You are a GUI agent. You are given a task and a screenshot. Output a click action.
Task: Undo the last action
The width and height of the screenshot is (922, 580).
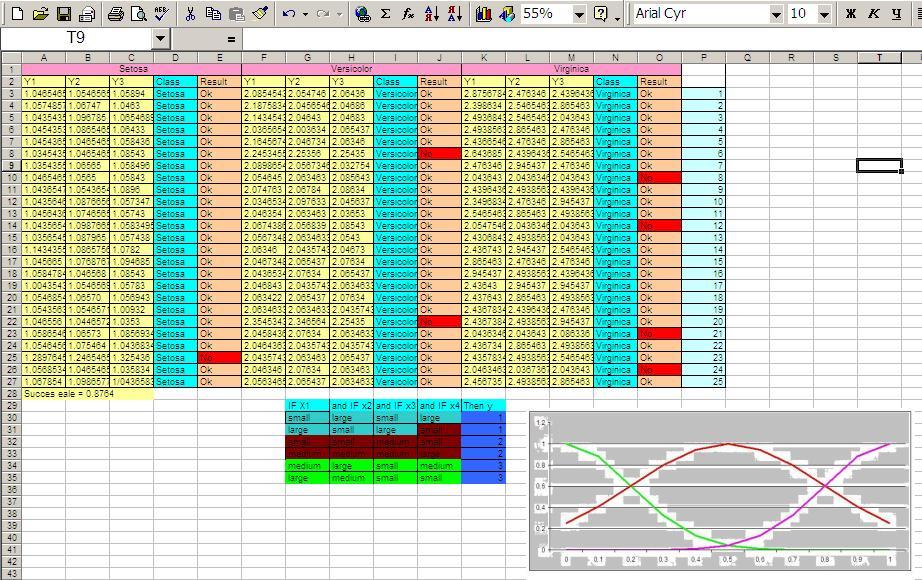[x=289, y=14]
